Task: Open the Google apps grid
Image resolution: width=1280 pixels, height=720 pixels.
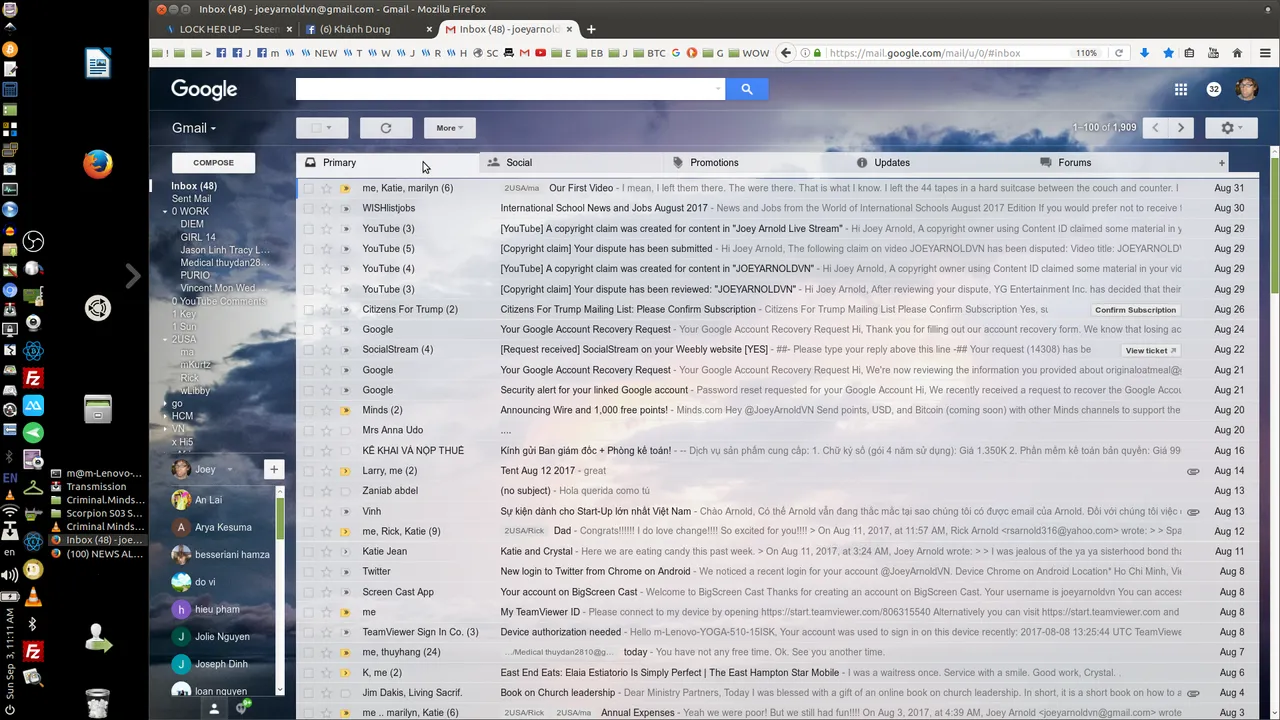Action: coord(1181,89)
